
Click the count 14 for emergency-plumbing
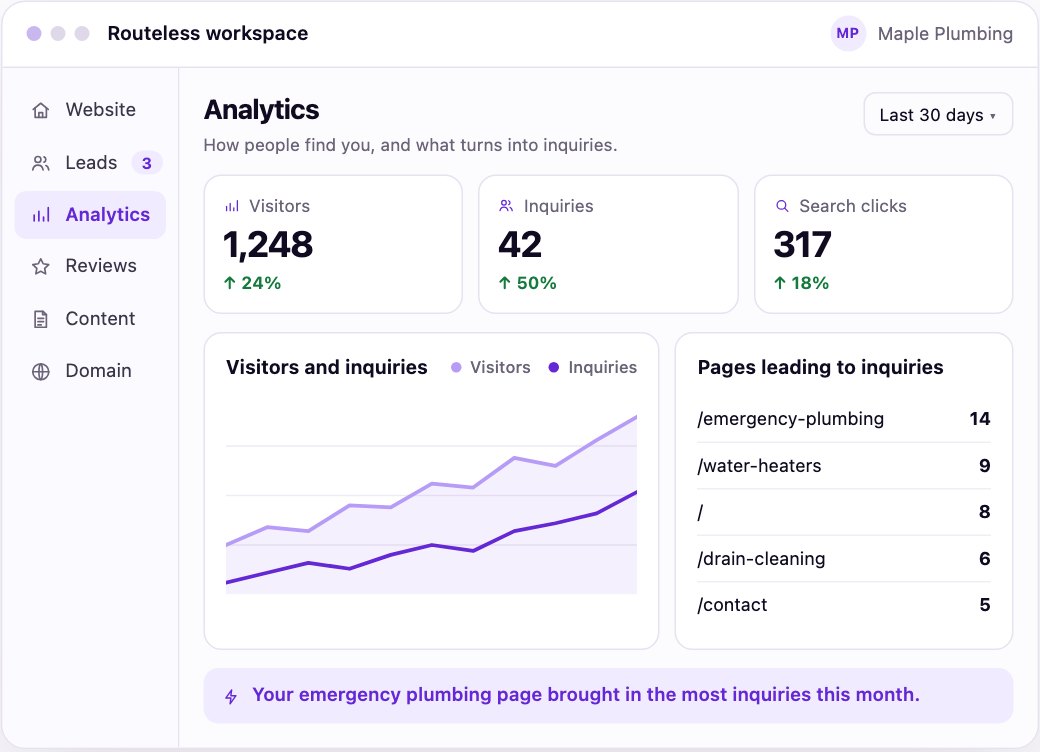[980, 419]
